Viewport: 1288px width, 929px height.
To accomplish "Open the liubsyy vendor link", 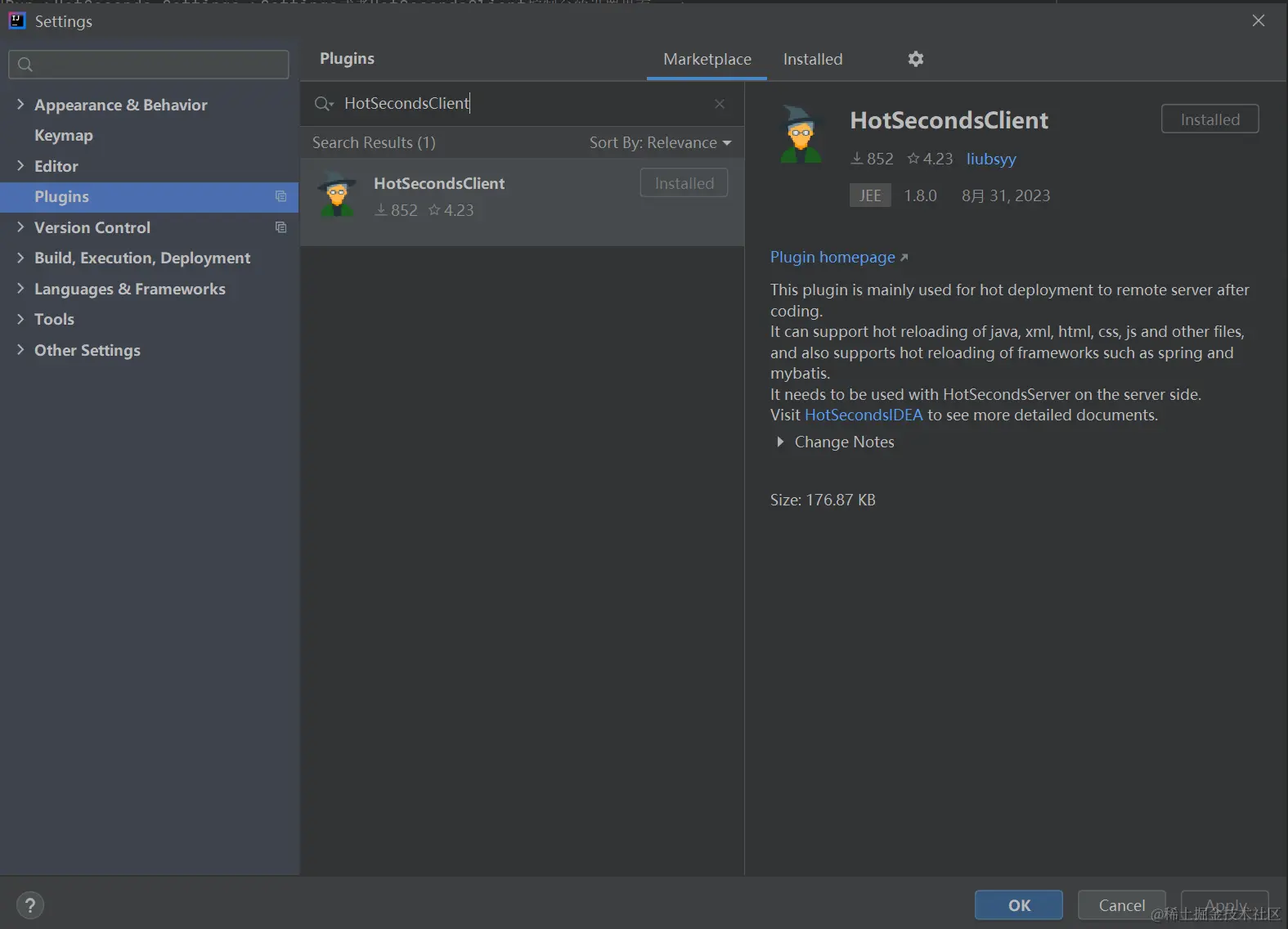I will 991,159.
